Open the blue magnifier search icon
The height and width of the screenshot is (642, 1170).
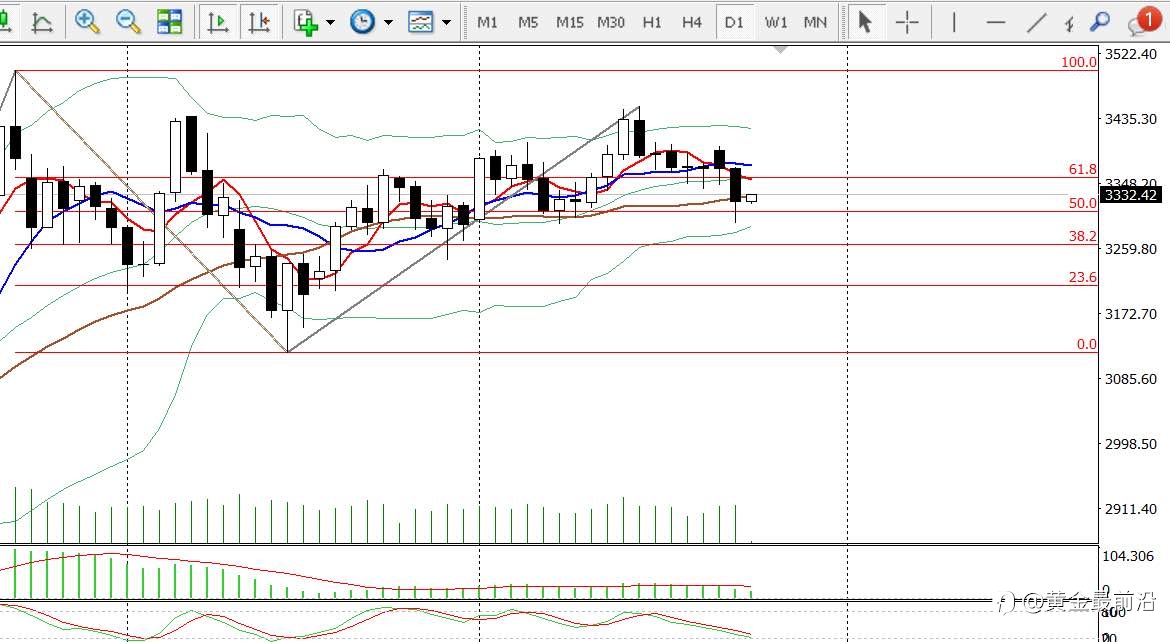point(1100,22)
